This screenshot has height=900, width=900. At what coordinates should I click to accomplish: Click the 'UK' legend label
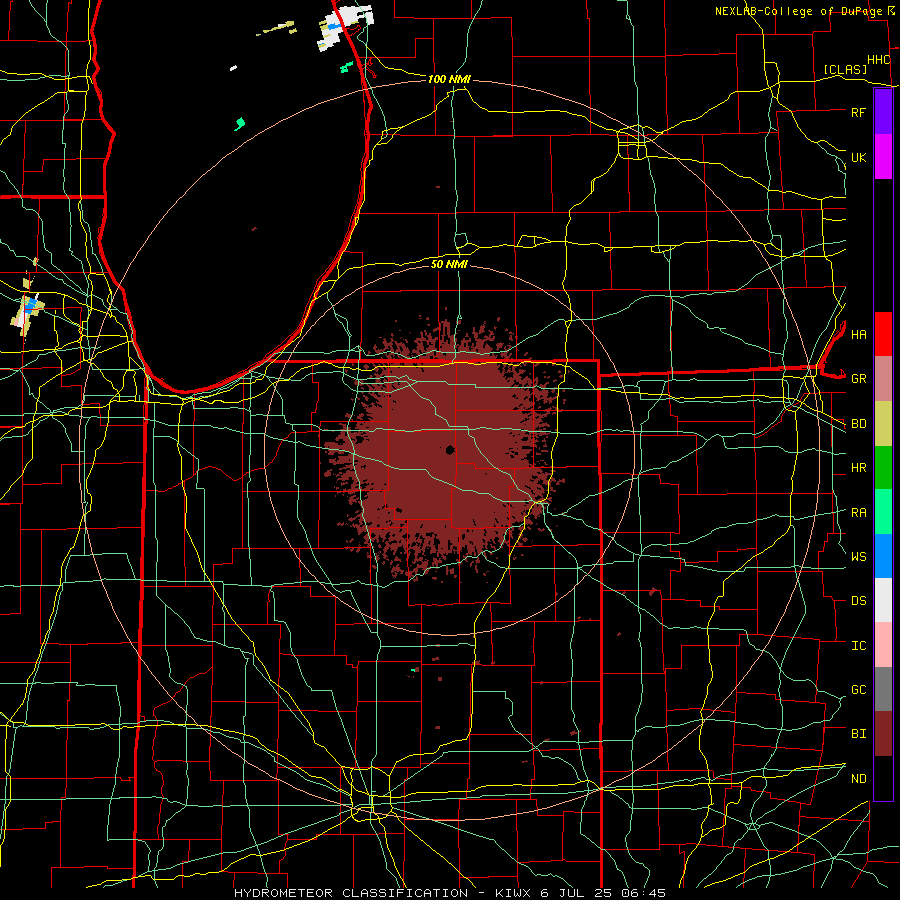pyautogui.click(x=858, y=157)
